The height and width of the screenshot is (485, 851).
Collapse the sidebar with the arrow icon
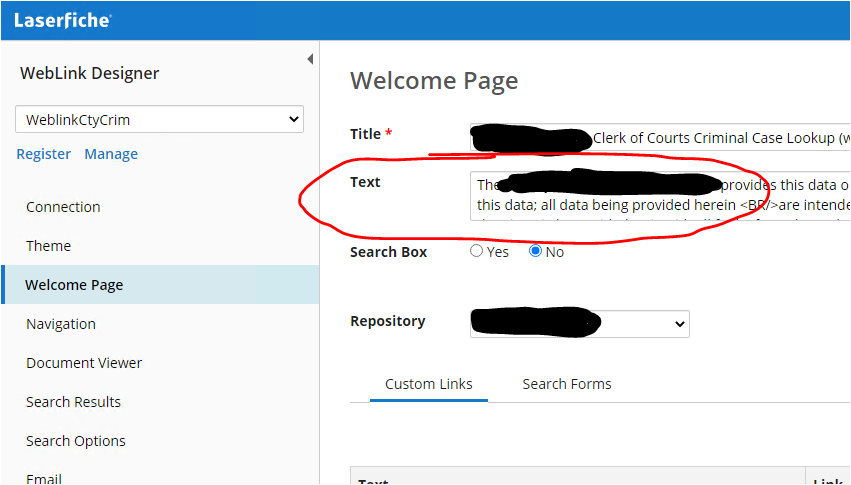tap(310, 60)
